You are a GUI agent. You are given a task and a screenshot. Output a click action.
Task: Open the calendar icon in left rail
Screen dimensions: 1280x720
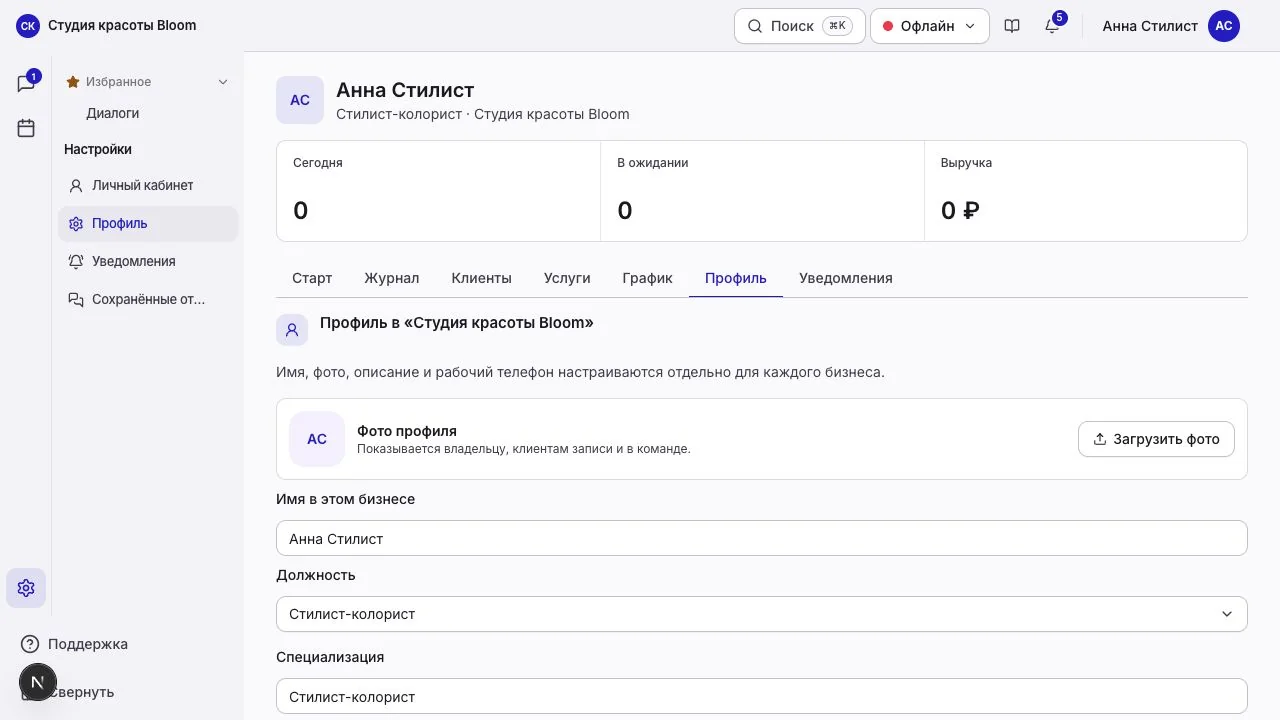(26, 128)
